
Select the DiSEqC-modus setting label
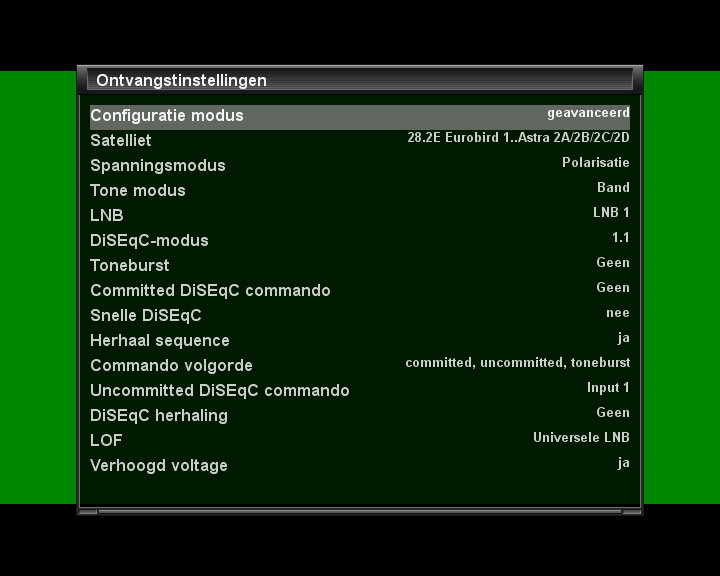click(149, 240)
